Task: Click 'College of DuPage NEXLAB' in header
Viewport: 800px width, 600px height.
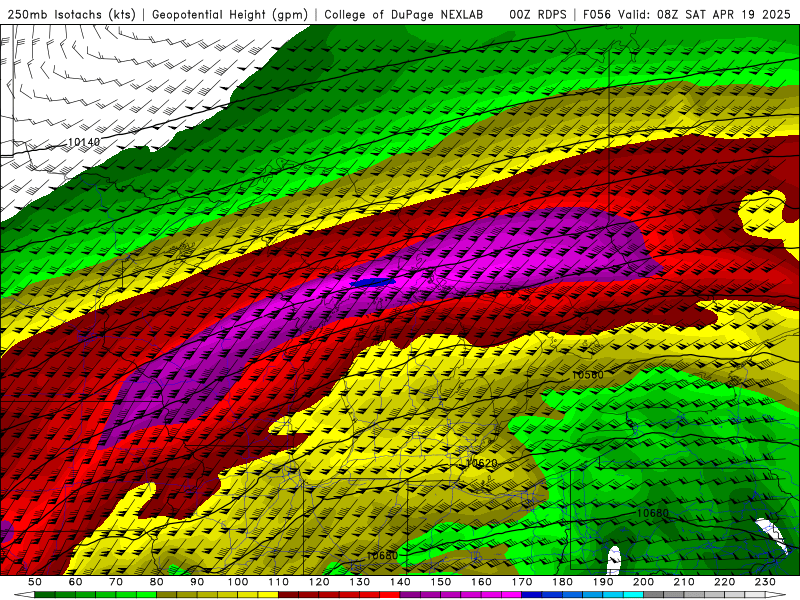Action: click(404, 14)
